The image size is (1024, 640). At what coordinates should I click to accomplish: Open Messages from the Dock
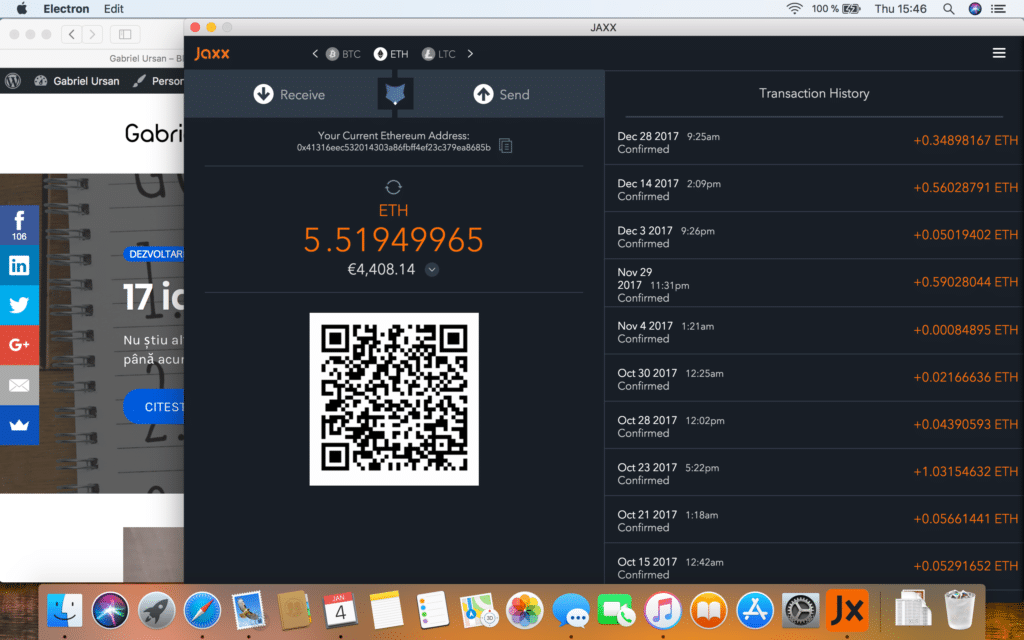tap(571, 611)
